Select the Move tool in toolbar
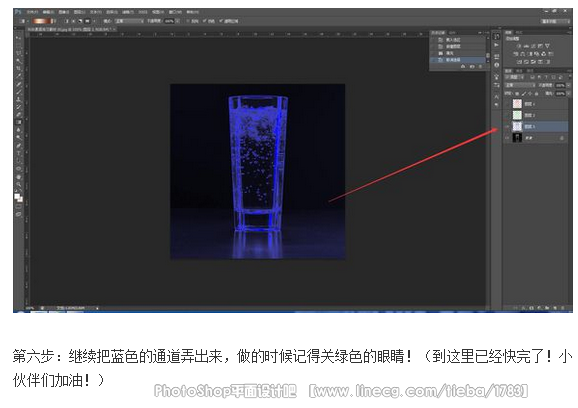Screen dimensions: 578x408 pos(18,38)
